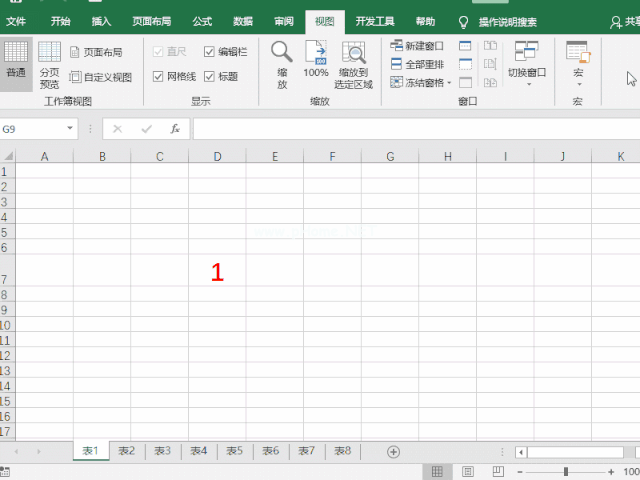
Task: Expand Freeze Panes (冻结窗格) dropdown
Action: (449, 83)
